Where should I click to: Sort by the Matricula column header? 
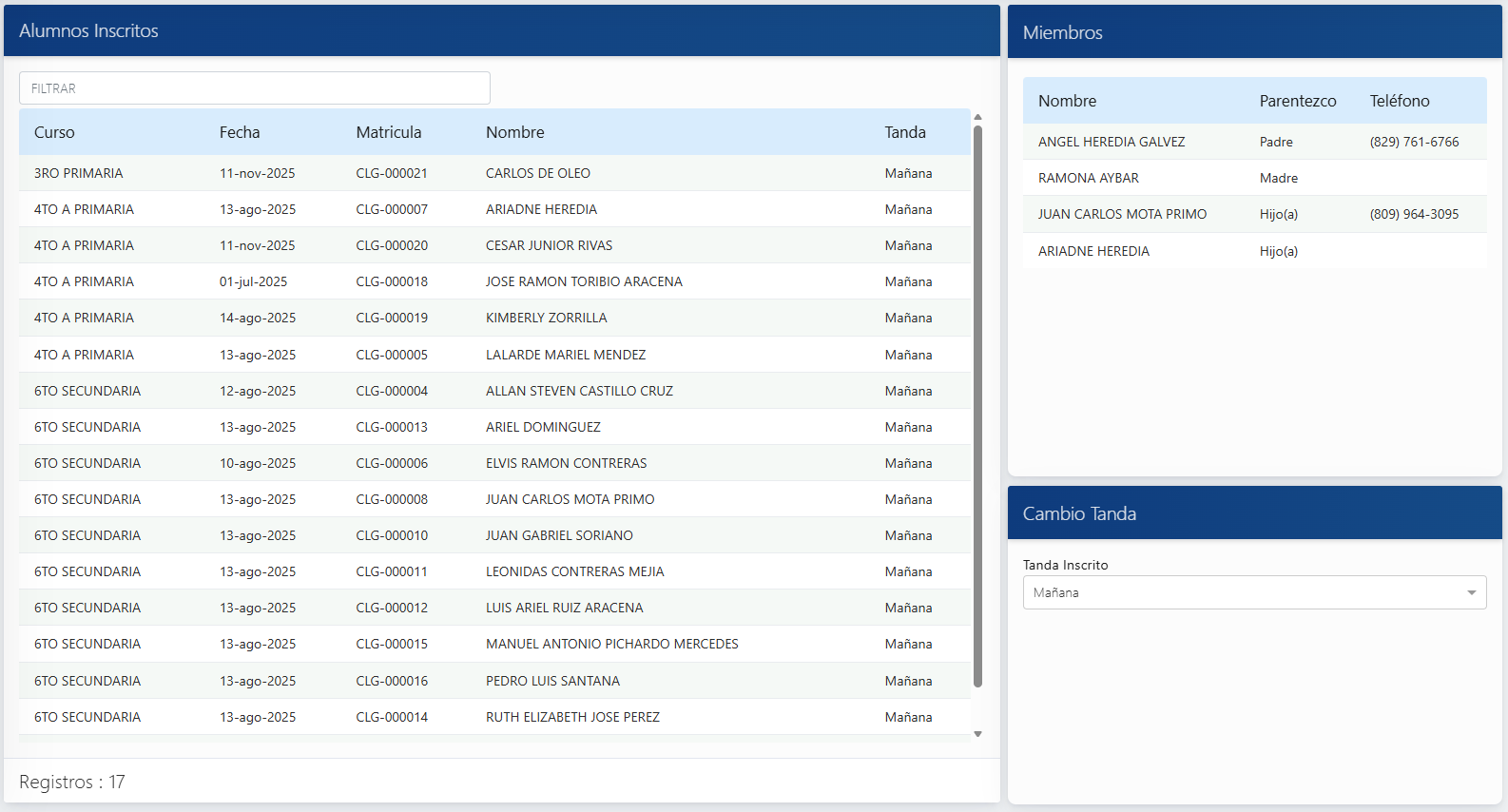[x=388, y=132]
